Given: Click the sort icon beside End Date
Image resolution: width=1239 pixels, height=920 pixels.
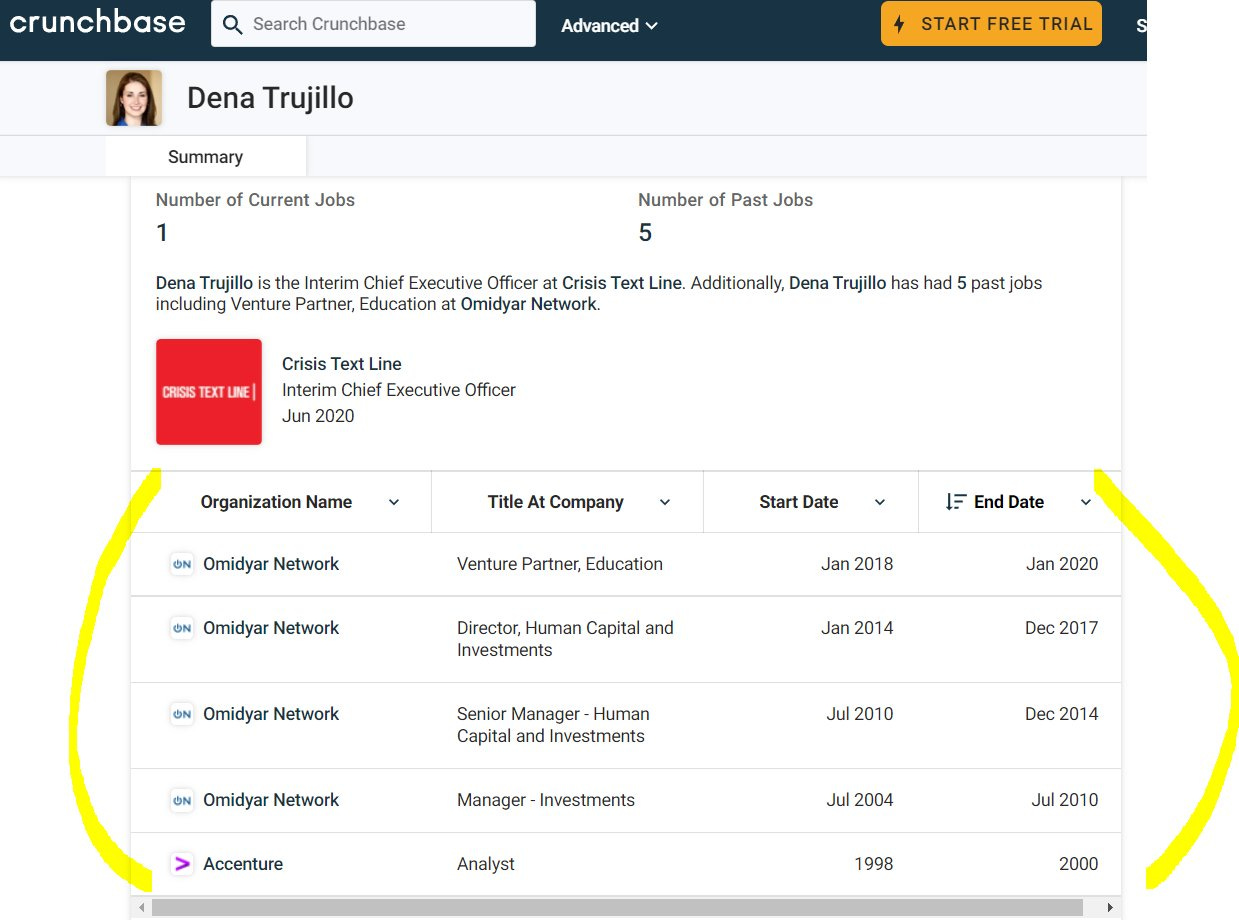Looking at the screenshot, I should point(956,502).
